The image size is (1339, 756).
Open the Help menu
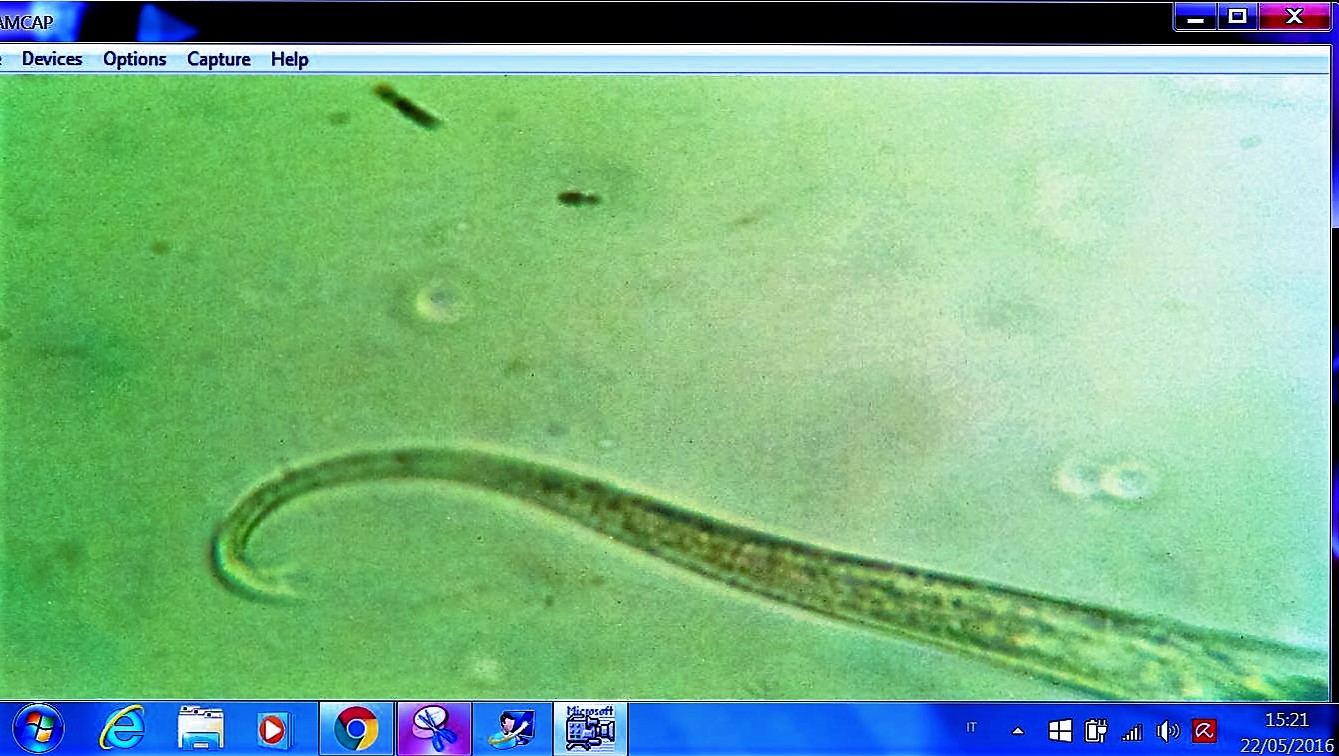pyautogui.click(x=290, y=59)
